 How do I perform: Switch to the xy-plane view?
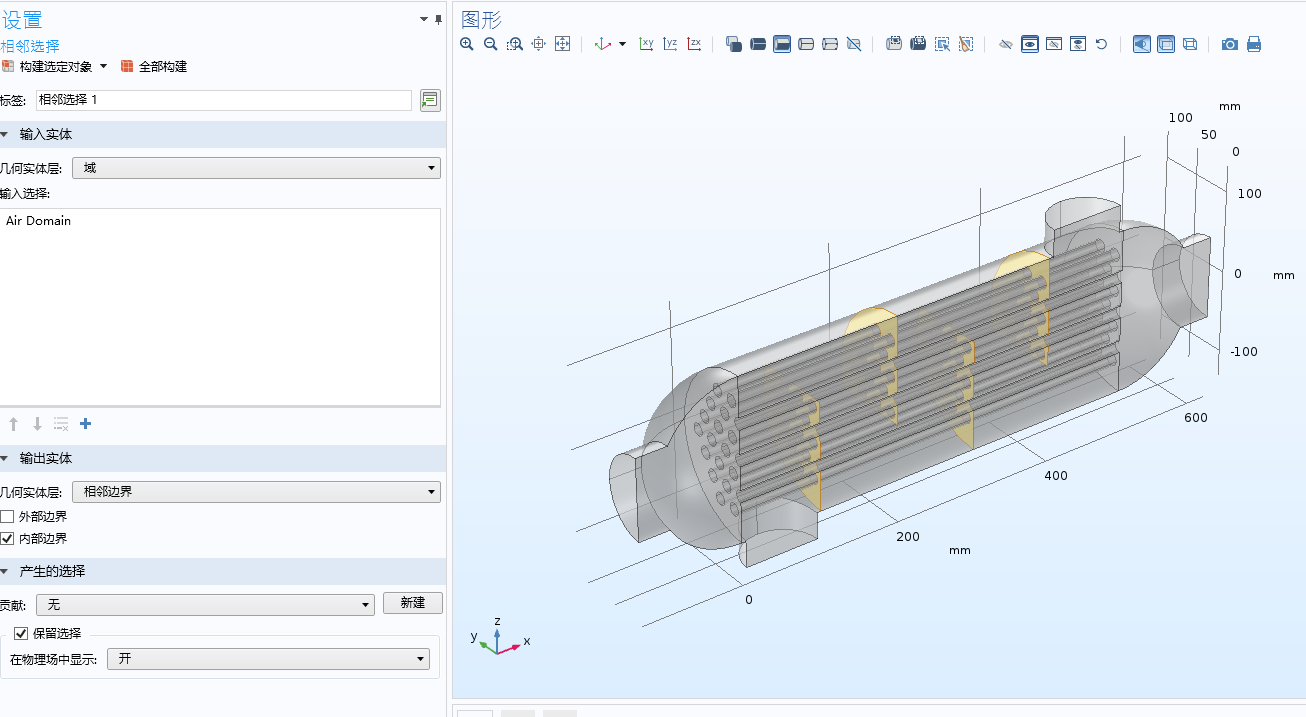pos(646,44)
